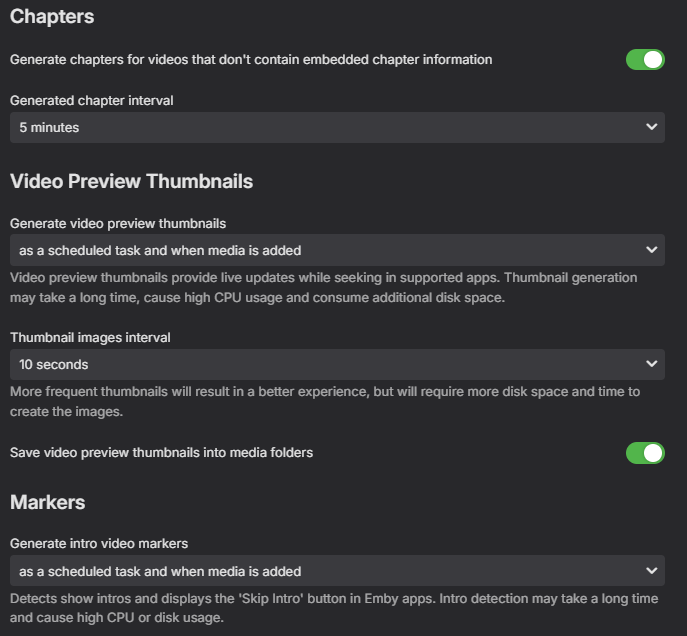Screen dimensions: 687x636
Task: Click the Markers section heading
Action: [x=47, y=501]
